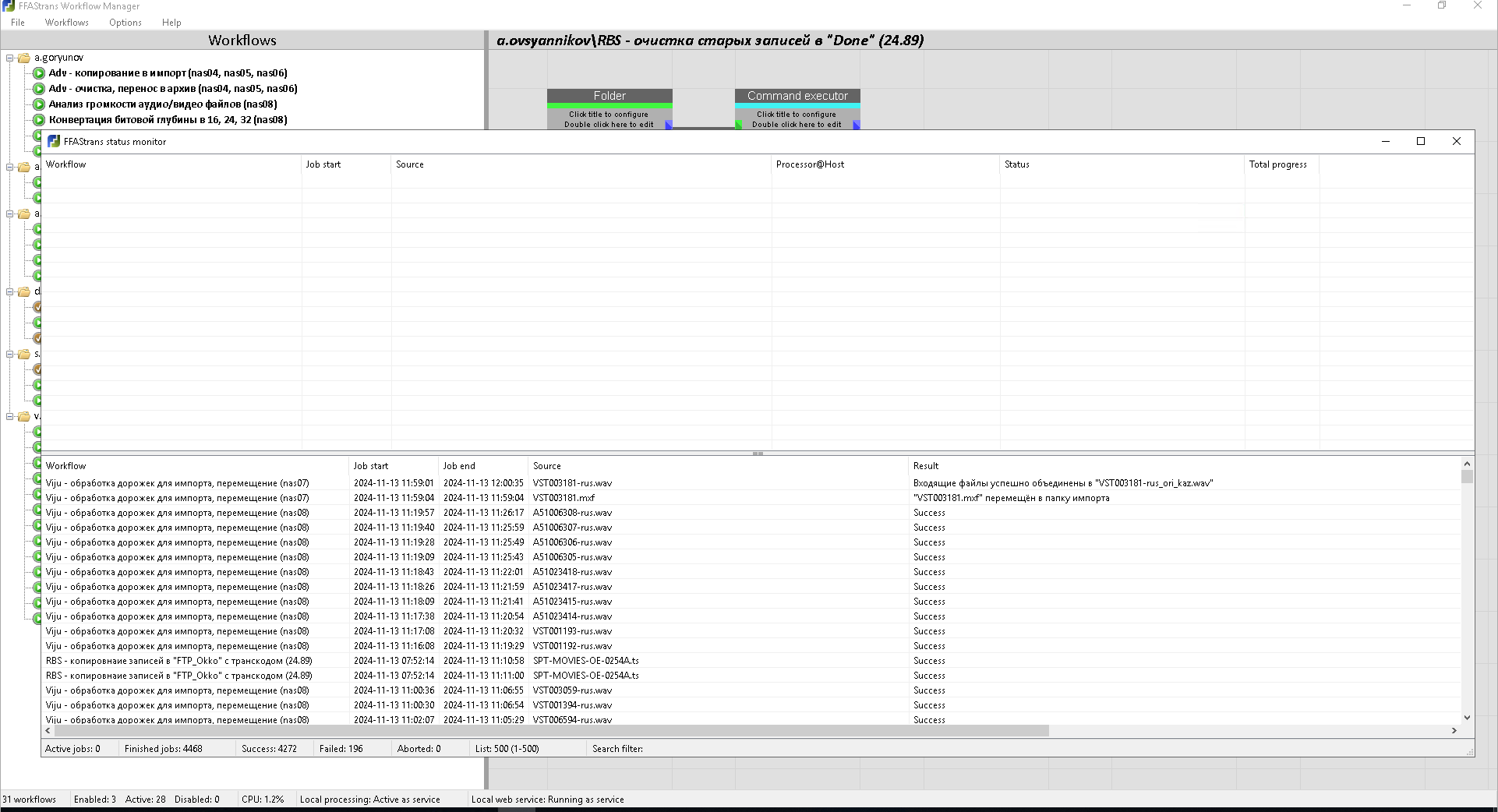Screen dimensions: 1498x812
Task: Click the Folder node title in workflow canvas
Action: tap(609, 96)
